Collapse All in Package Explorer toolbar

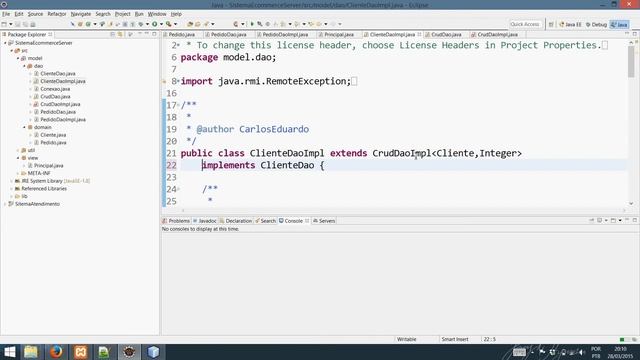pyautogui.click(x=113, y=34)
